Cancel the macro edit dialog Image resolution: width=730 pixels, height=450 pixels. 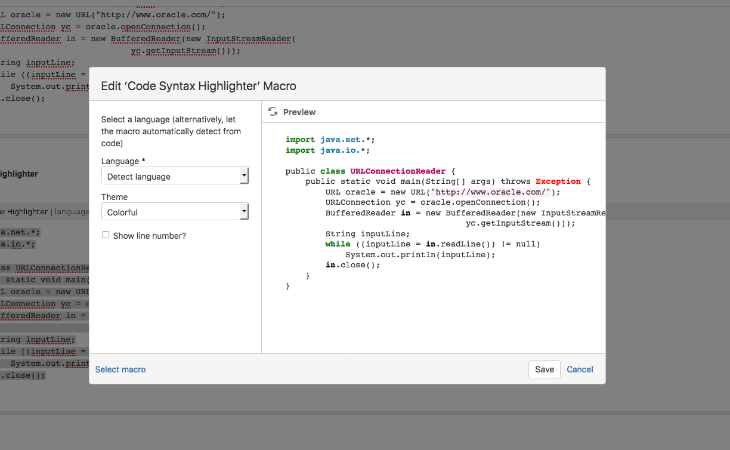point(580,369)
